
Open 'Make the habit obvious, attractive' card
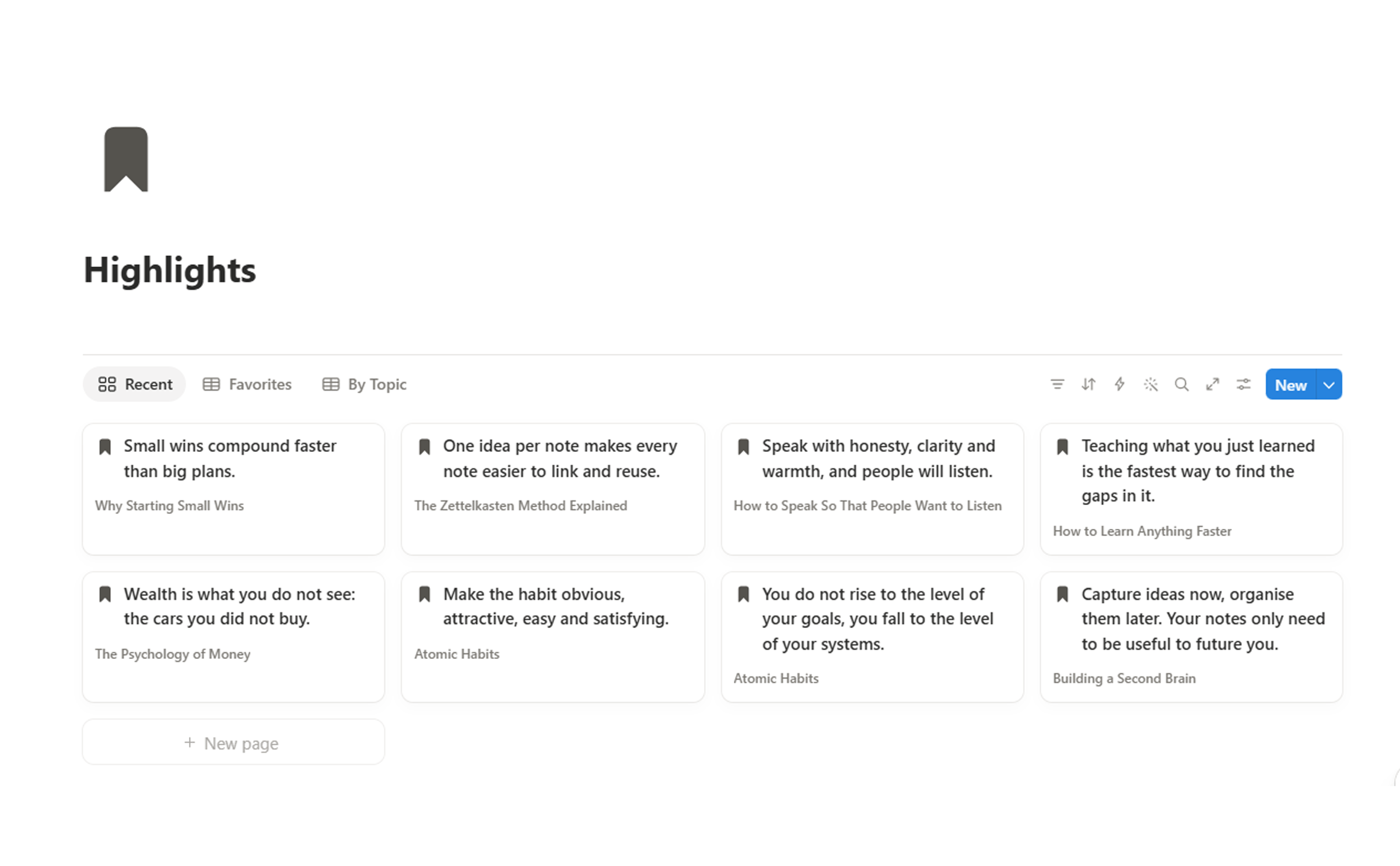pos(552,637)
